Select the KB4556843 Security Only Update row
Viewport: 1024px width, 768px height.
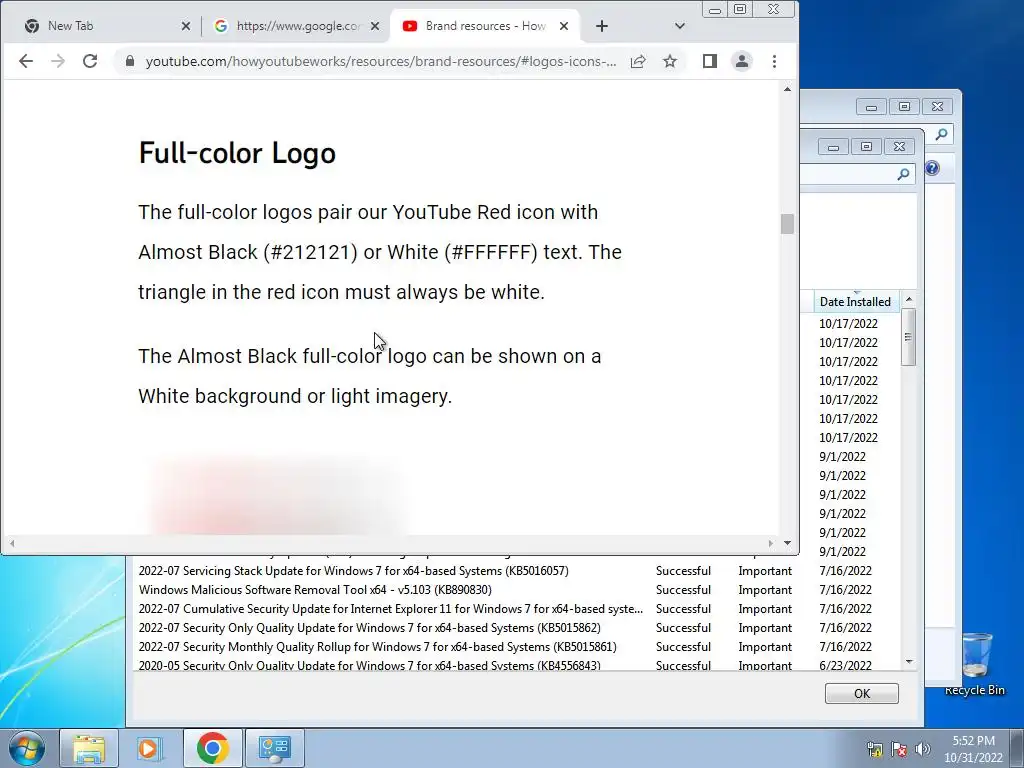517,665
